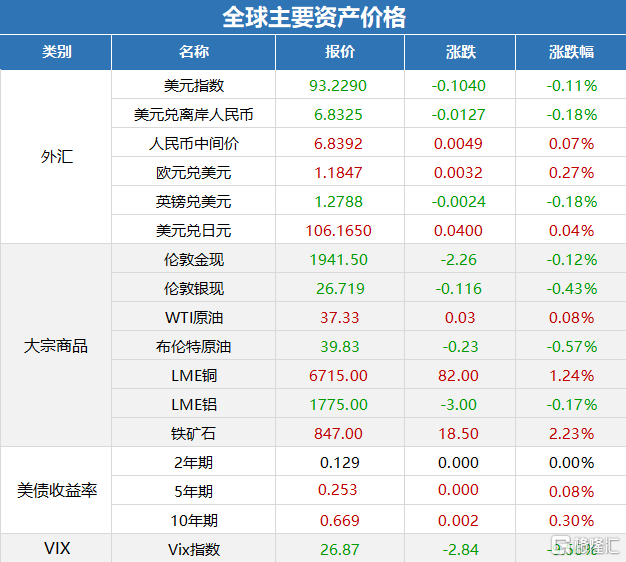Select the 美元指数 name cell
The width and height of the screenshot is (626, 562).
click(x=194, y=85)
